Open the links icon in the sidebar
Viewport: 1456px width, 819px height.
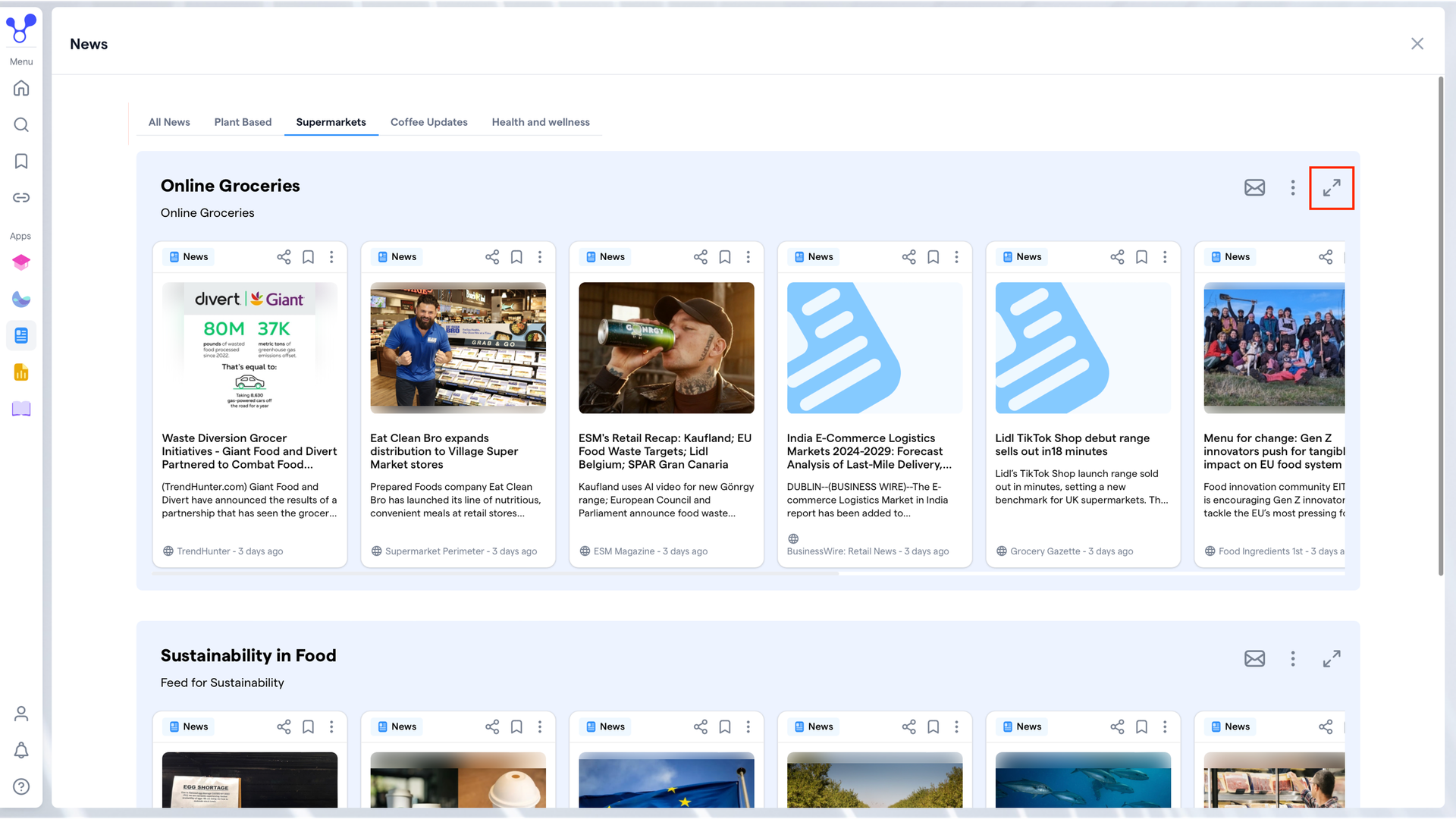click(x=21, y=198)
